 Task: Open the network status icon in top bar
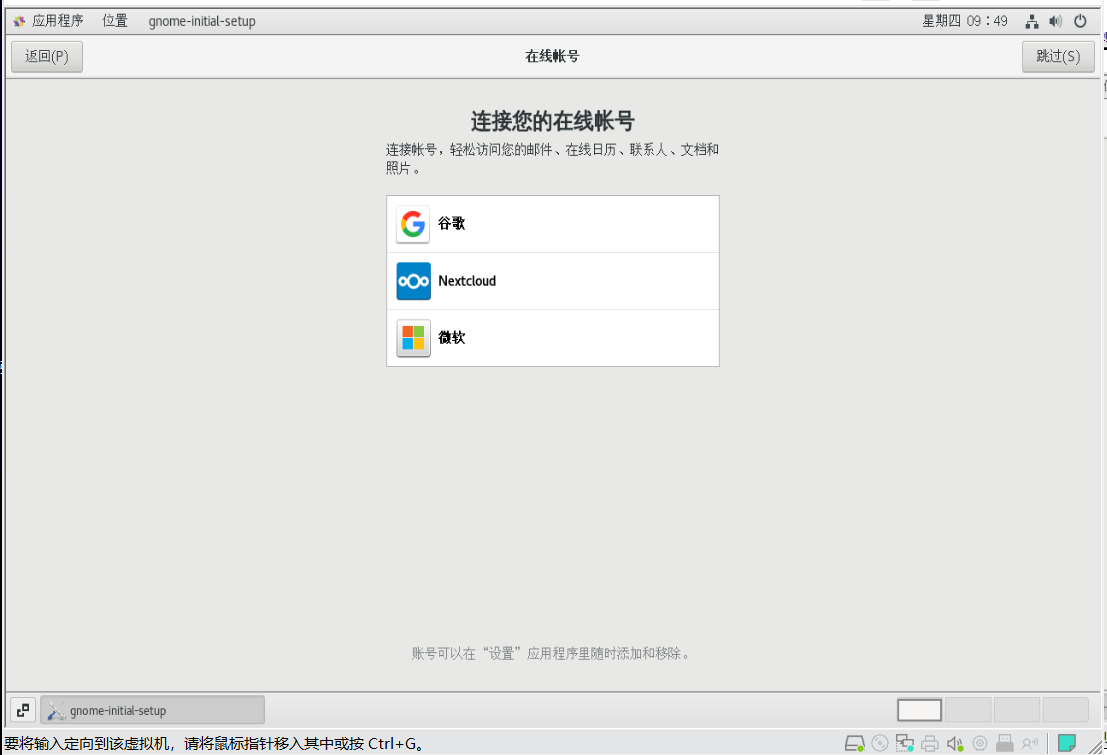click(x=1031, y=22)
